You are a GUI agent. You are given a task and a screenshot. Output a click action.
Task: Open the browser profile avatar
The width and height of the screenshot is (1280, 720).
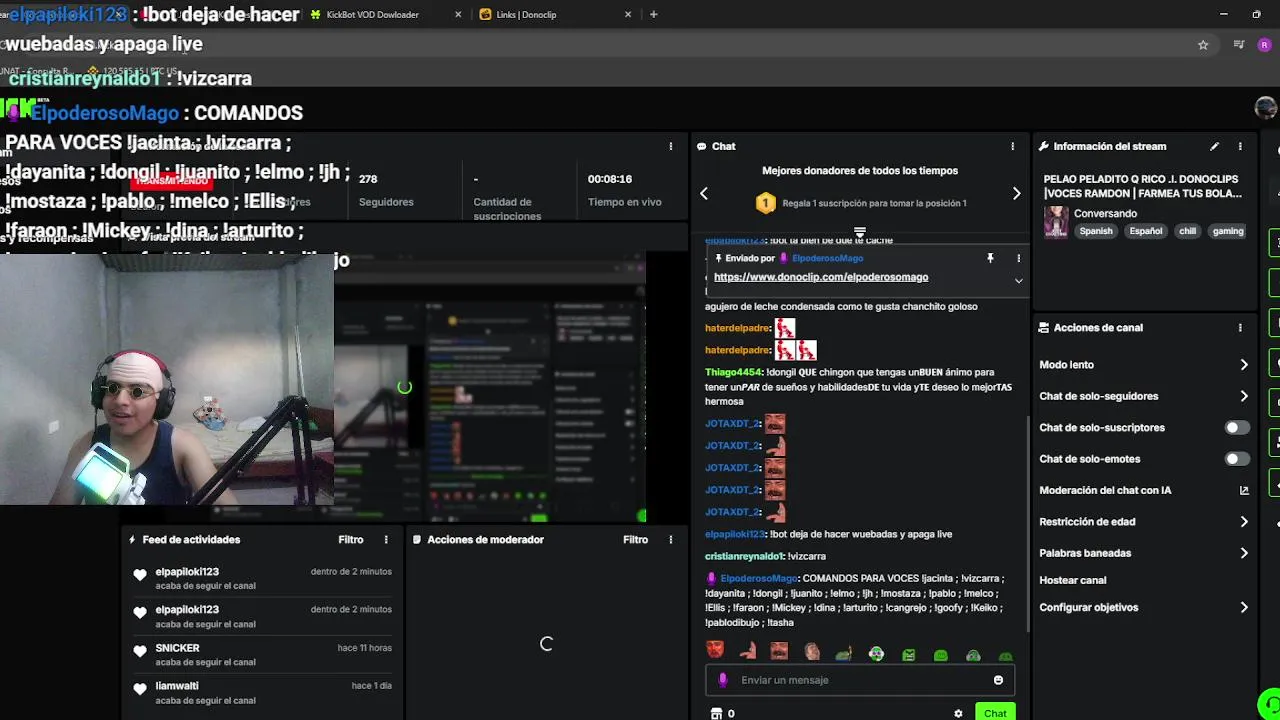1264,45
